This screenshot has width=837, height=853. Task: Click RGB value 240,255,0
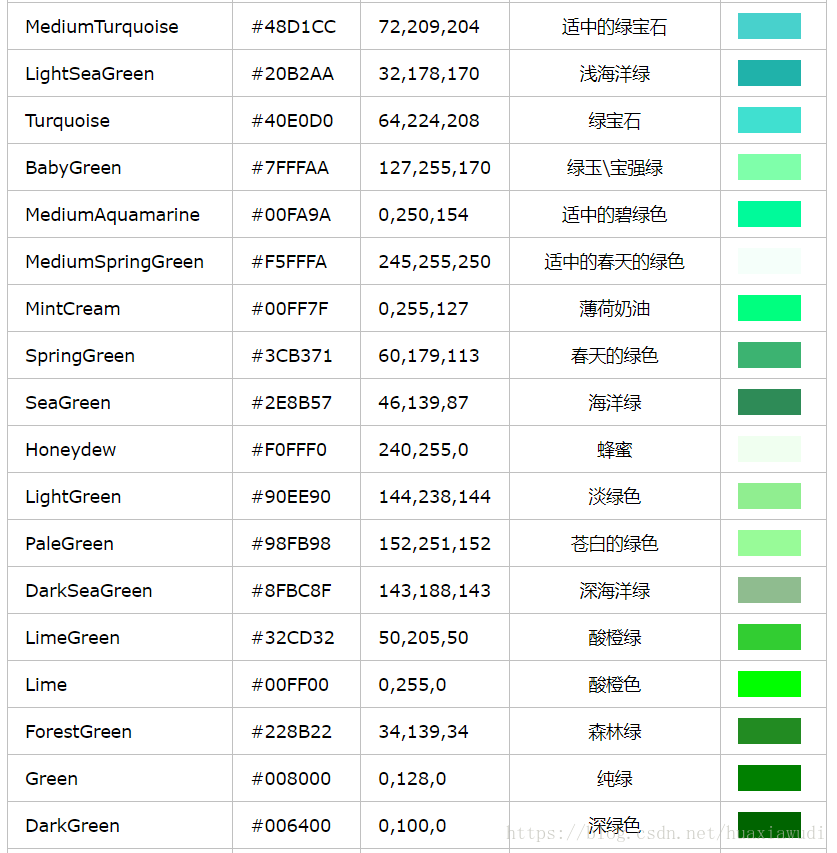click(x=423, y=450)
